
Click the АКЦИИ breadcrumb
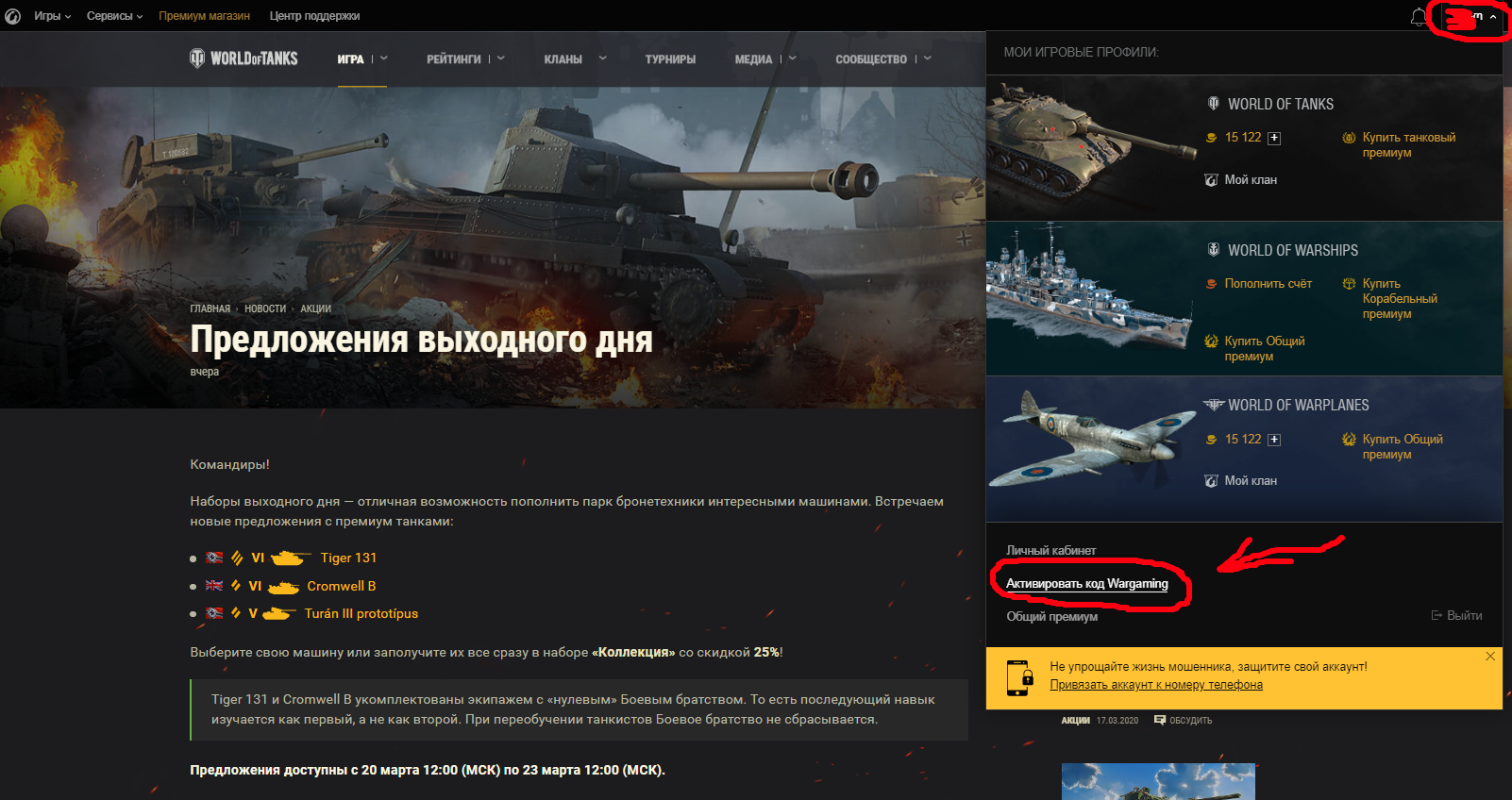315,308
